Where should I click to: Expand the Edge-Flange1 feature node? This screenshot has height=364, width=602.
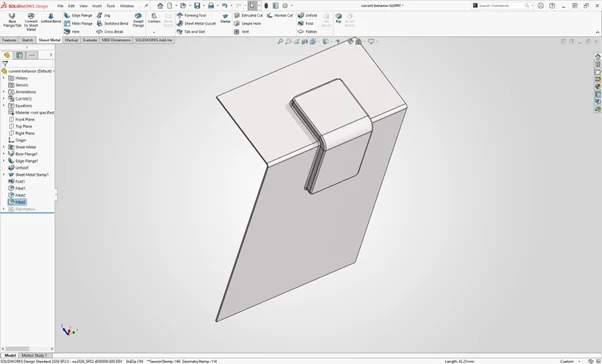pyautogui.click(x=4, y=161)
